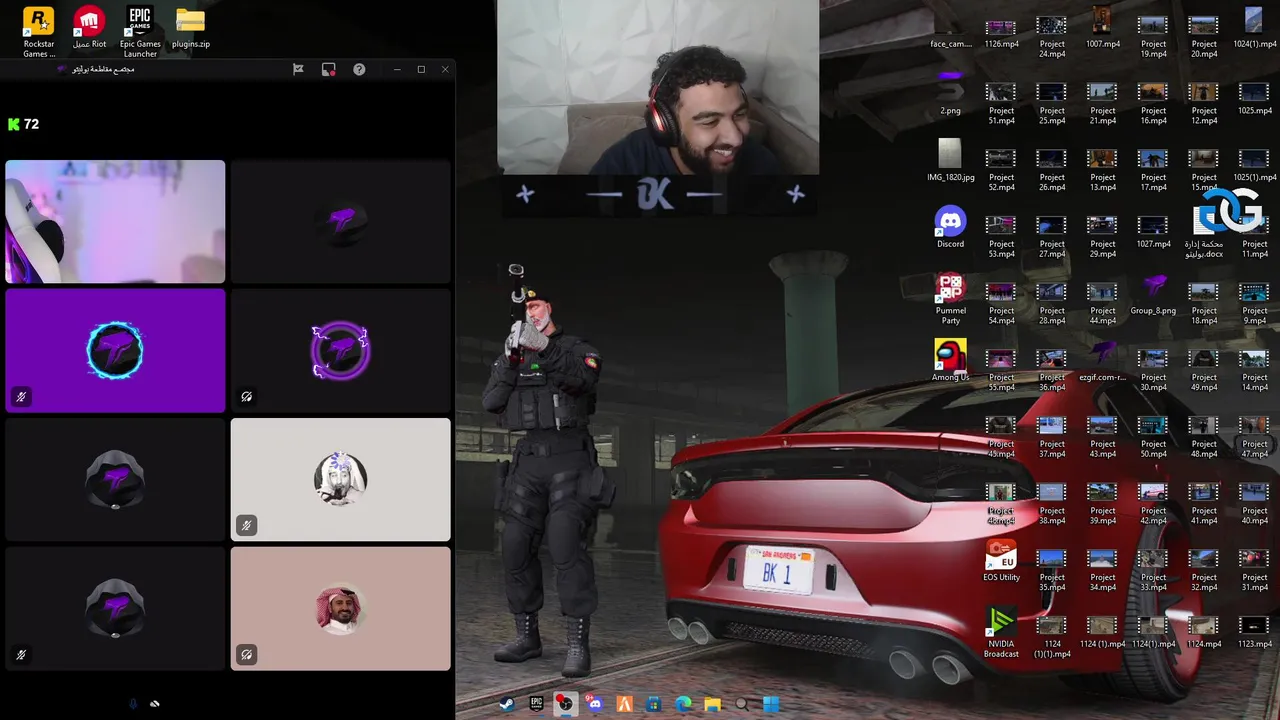
Task: Open the Riot client desktop shortcut
Action: [x=89, y=29]
